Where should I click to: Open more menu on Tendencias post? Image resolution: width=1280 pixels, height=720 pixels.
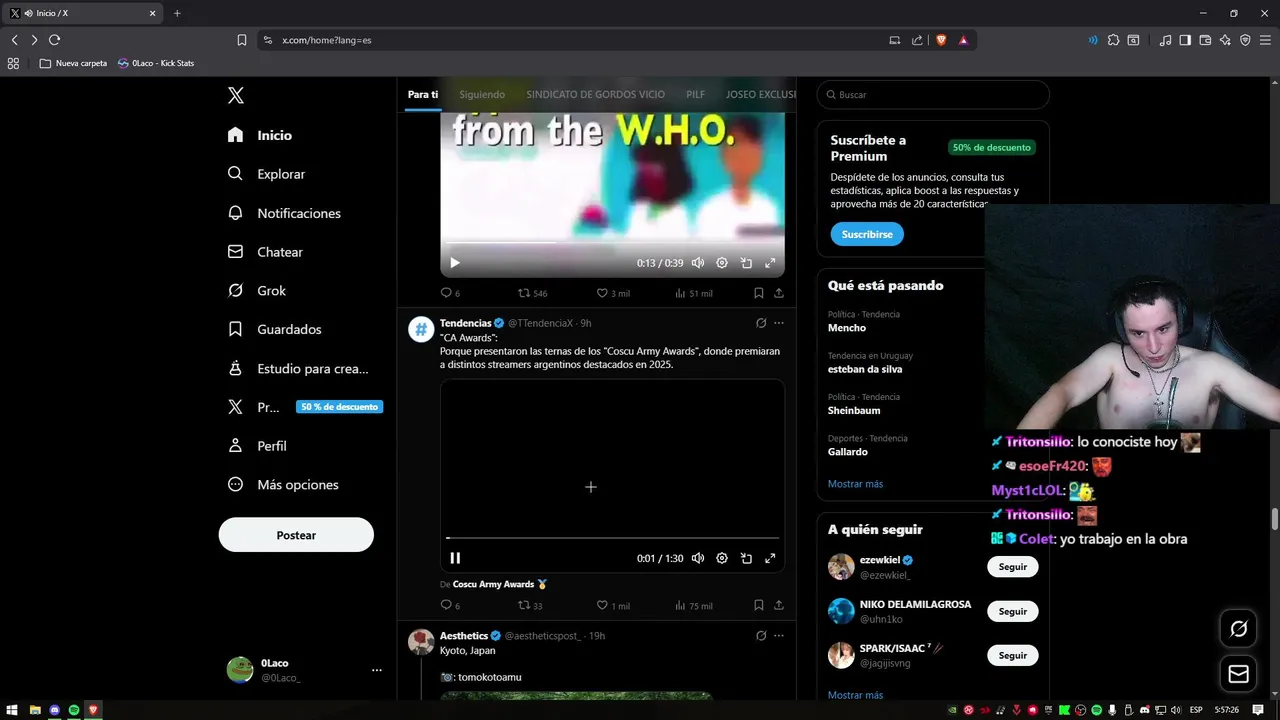(x=779, y=323)
